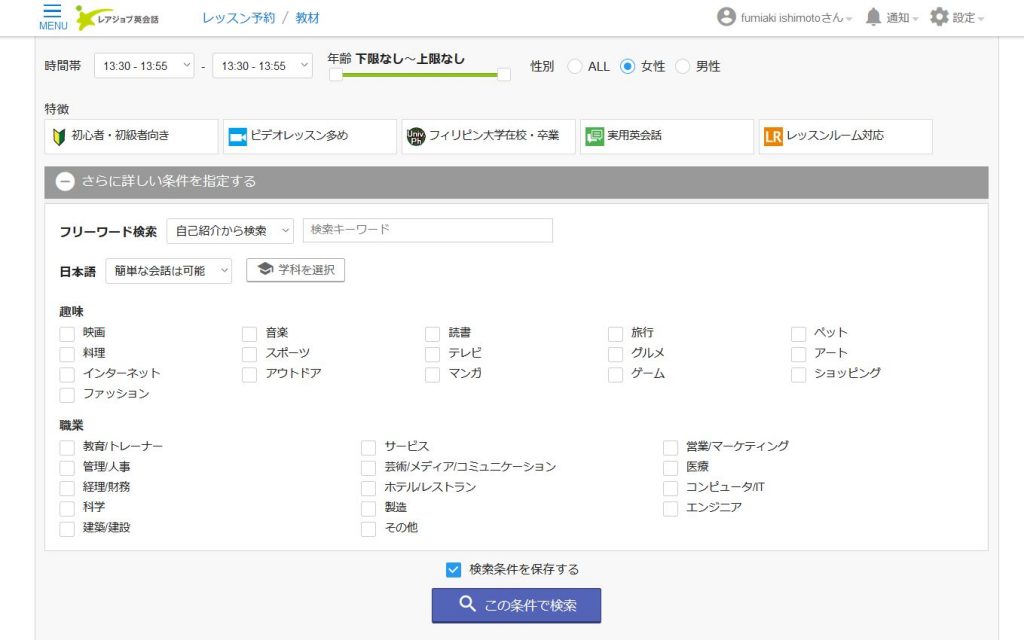This screenshot has width=1024, height=640.
Task: Uncheck 検索条件を保存する checkbox
Action: tap(453, 570)
